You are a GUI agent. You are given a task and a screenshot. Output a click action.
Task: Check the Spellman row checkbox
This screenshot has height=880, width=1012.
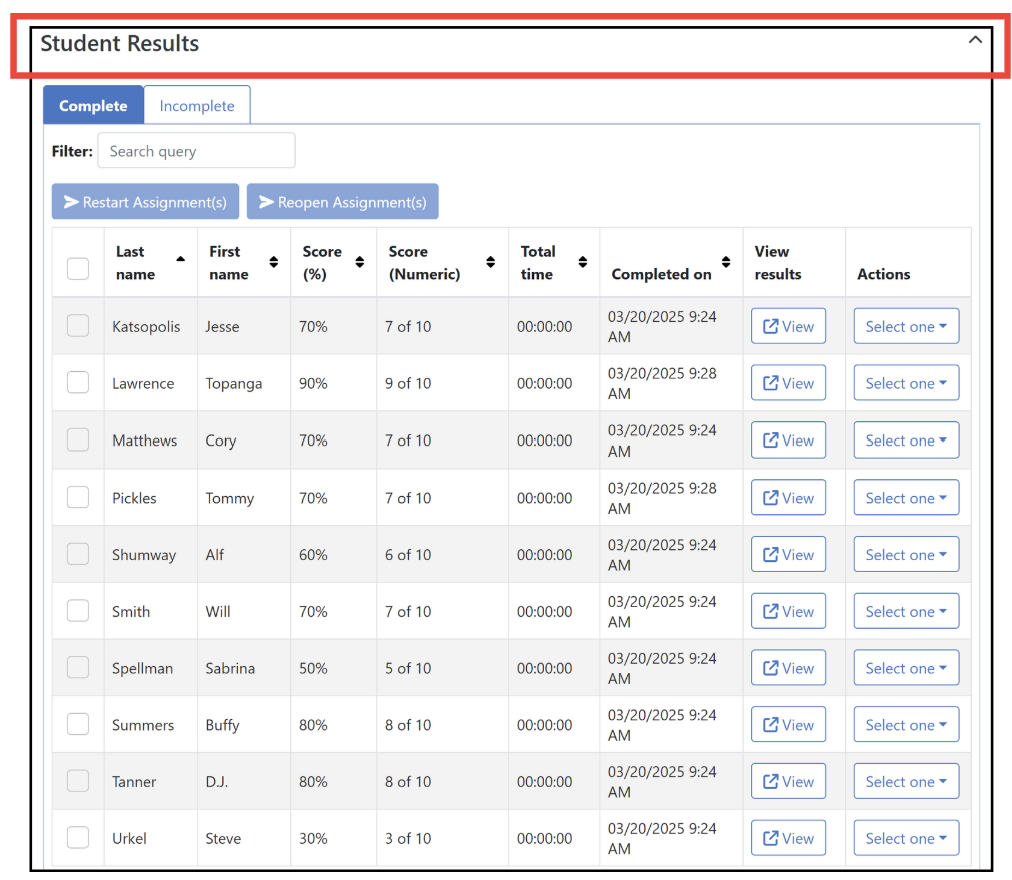[78, 668]
